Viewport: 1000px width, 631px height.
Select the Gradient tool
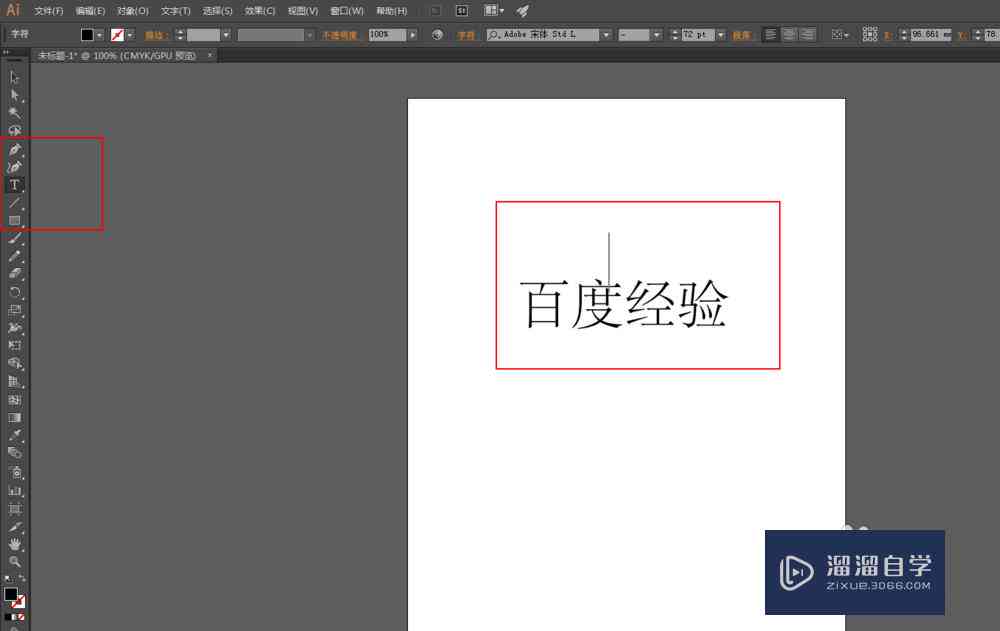[x=14, y=417]
